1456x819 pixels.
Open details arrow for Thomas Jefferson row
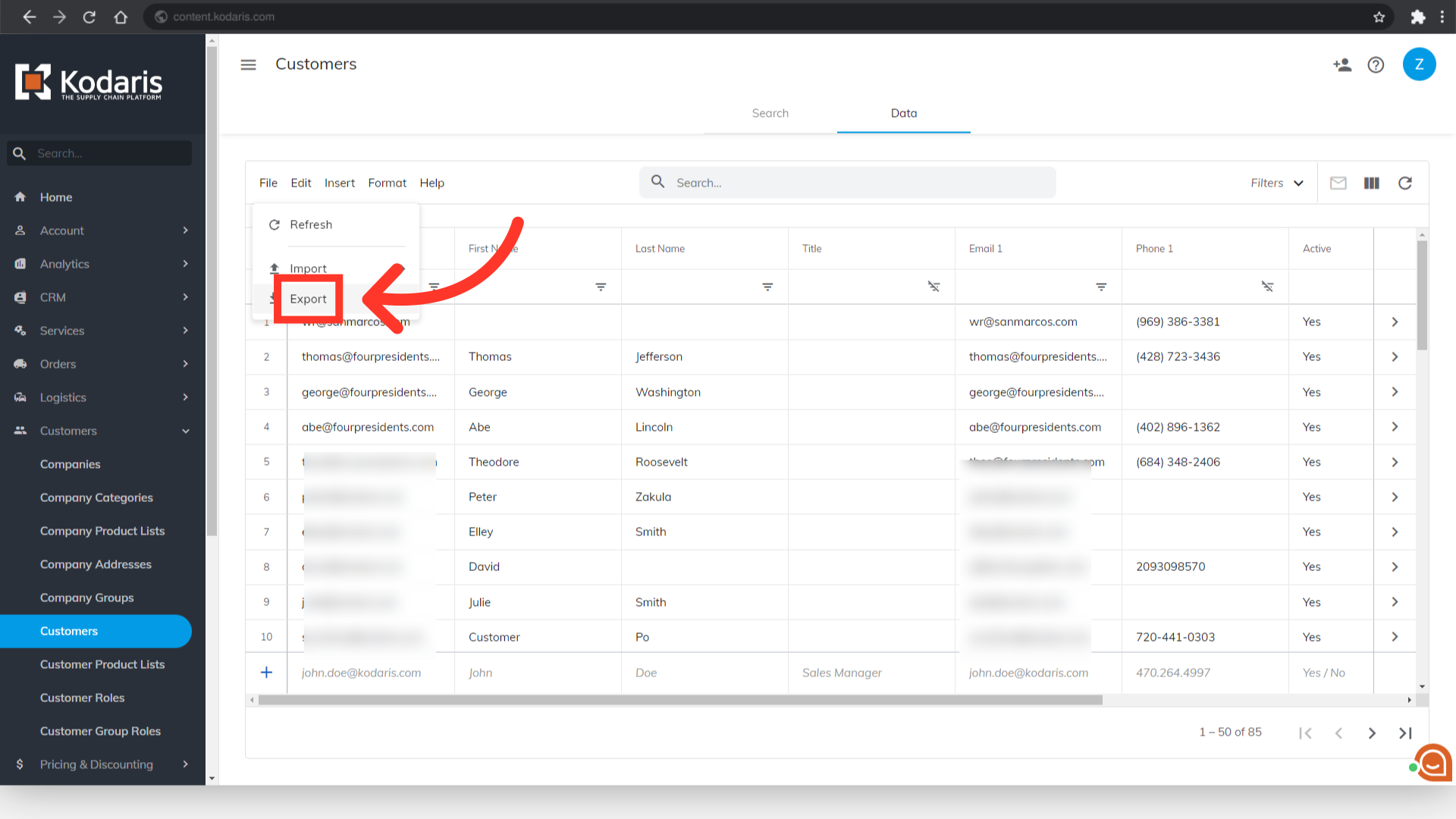tap(1395, 356)
